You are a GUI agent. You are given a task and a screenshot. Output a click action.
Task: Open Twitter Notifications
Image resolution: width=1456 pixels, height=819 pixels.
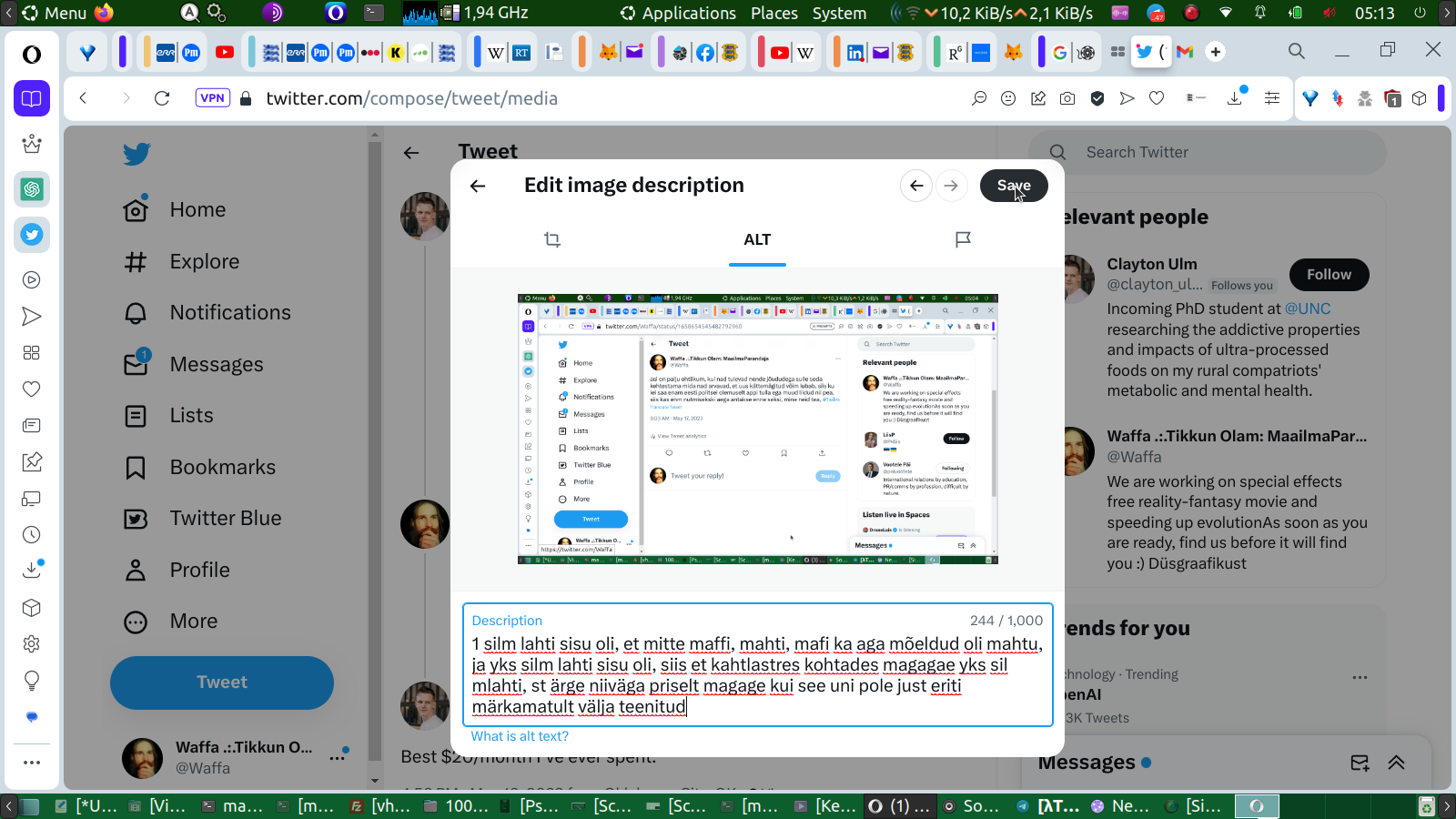[207, 312]
